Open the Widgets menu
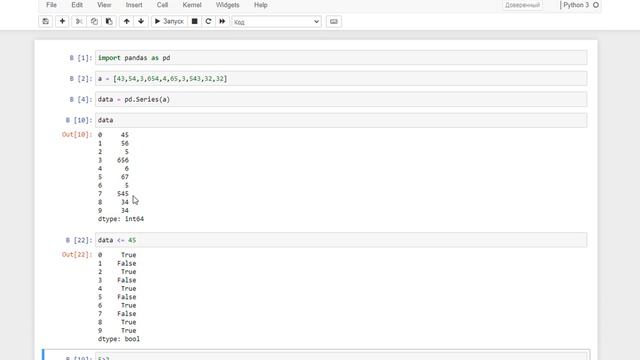 [x=227, y=5]
